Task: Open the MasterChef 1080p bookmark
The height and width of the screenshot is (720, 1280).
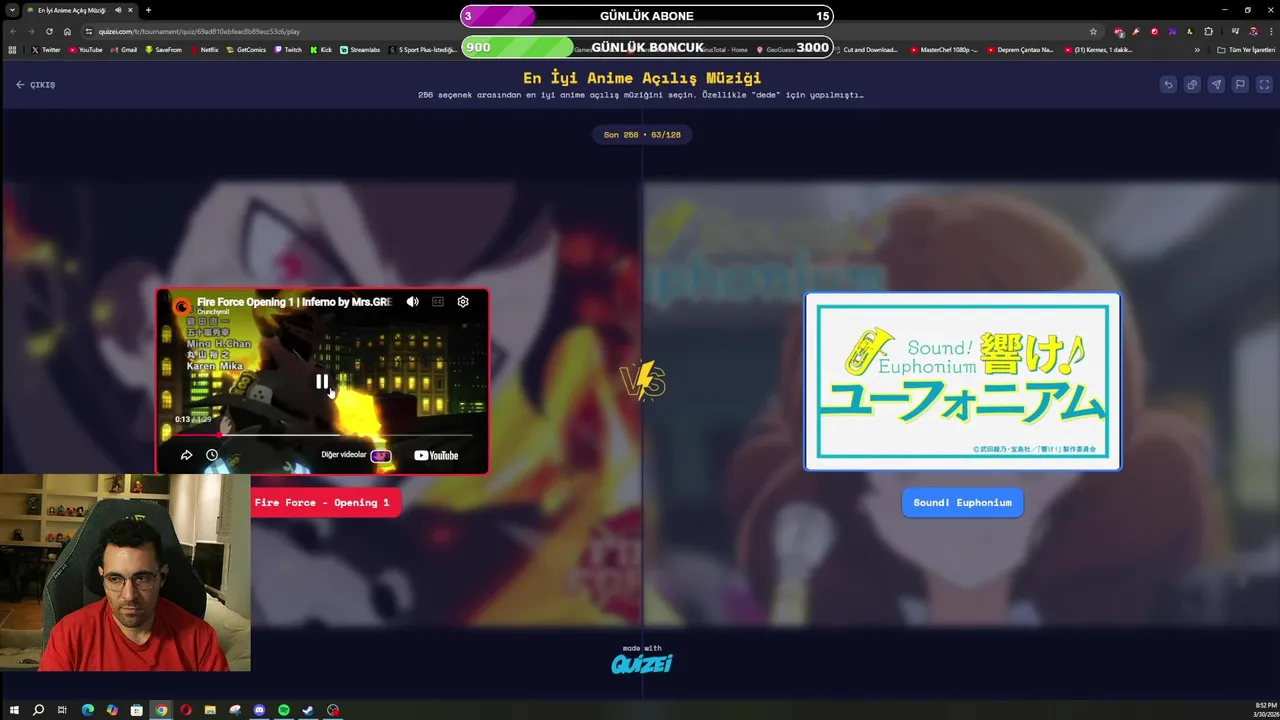Action: pos(944,49)
